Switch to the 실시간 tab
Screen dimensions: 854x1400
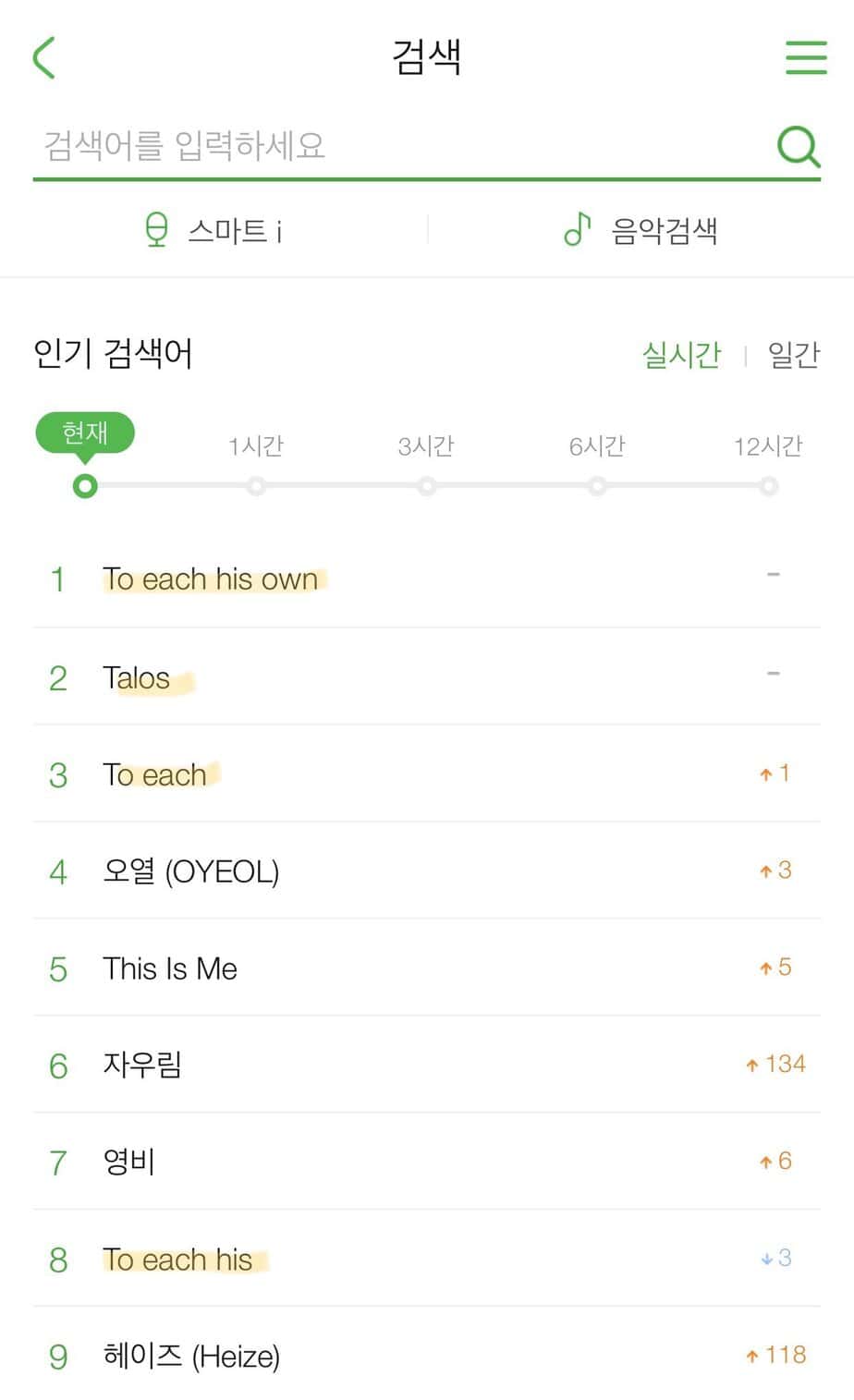coord(681,355)
